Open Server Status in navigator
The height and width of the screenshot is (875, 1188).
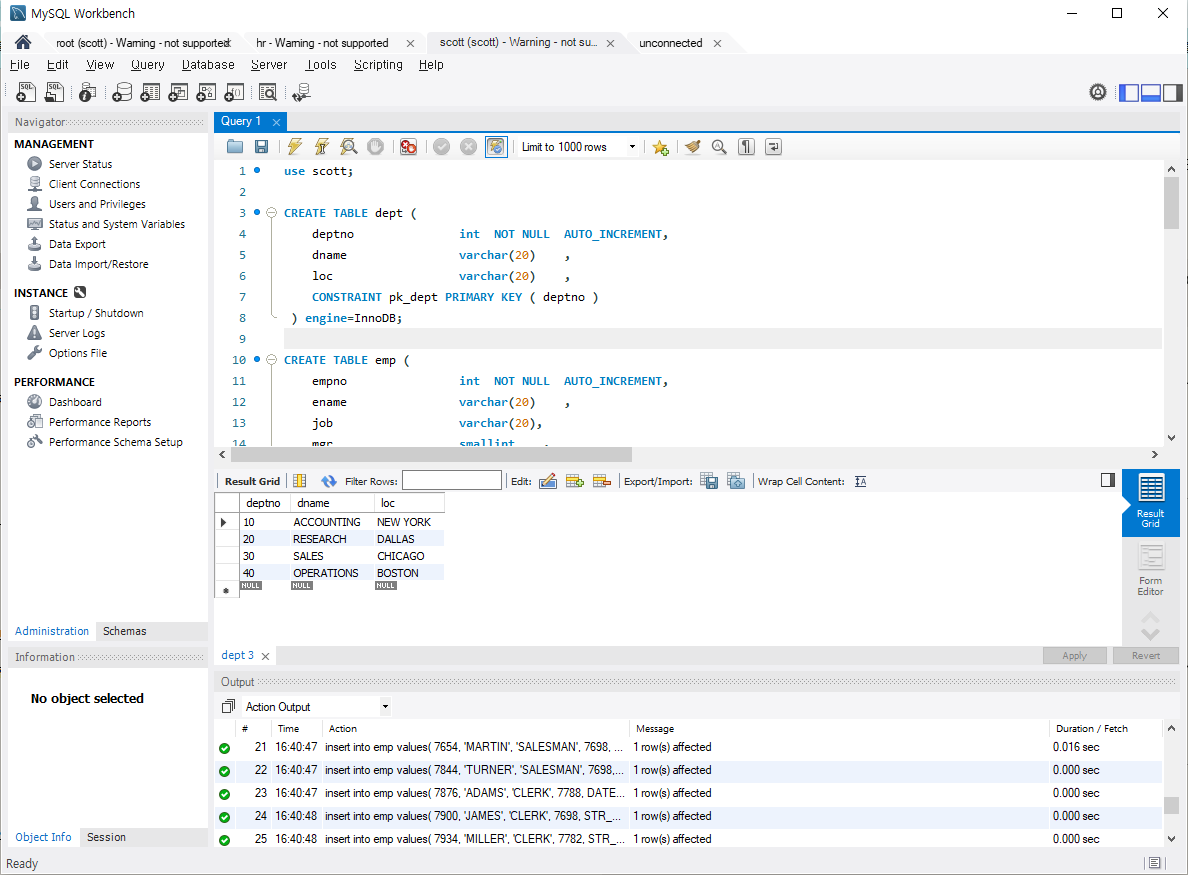80,164
